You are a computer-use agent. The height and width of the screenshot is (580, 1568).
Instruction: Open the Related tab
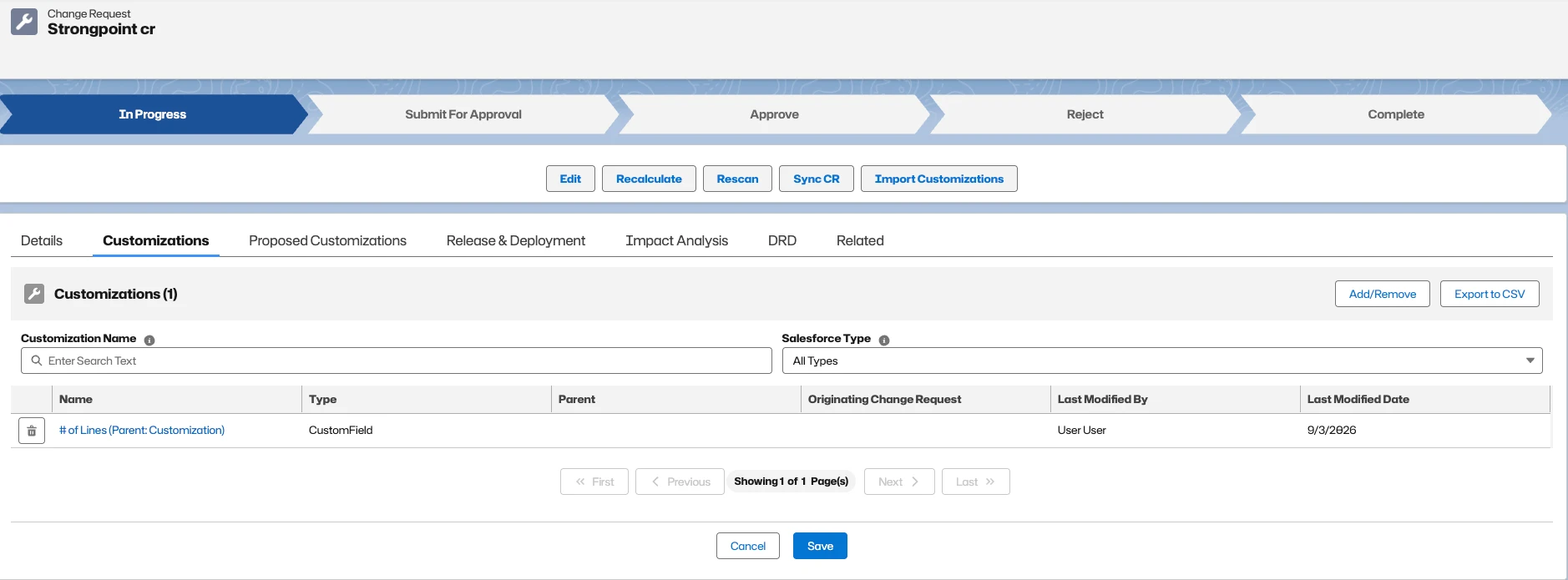[860, 240]
